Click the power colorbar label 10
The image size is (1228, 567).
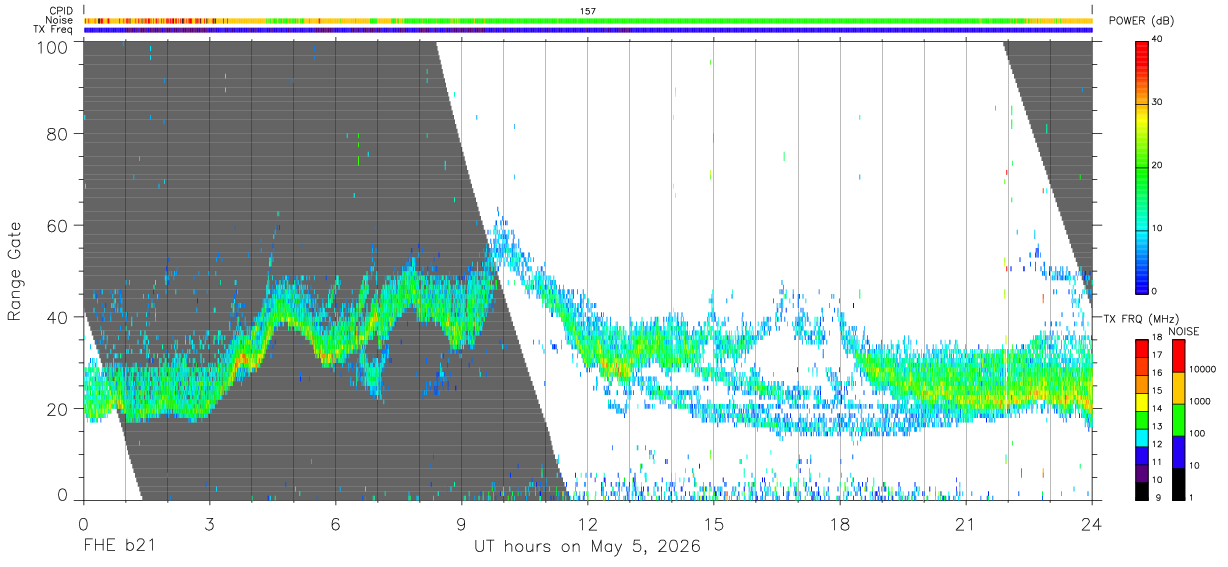pos(1158,228)
